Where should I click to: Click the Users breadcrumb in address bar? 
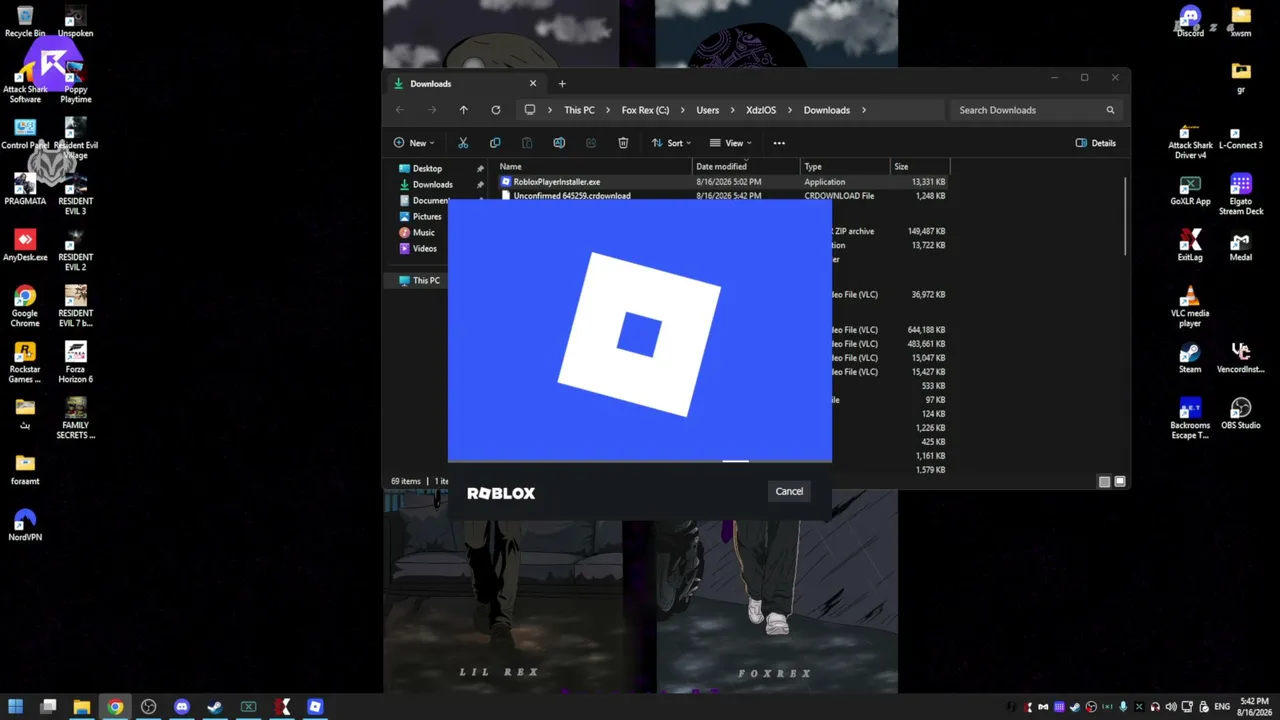pyautogui.click(x=708, y=110)
